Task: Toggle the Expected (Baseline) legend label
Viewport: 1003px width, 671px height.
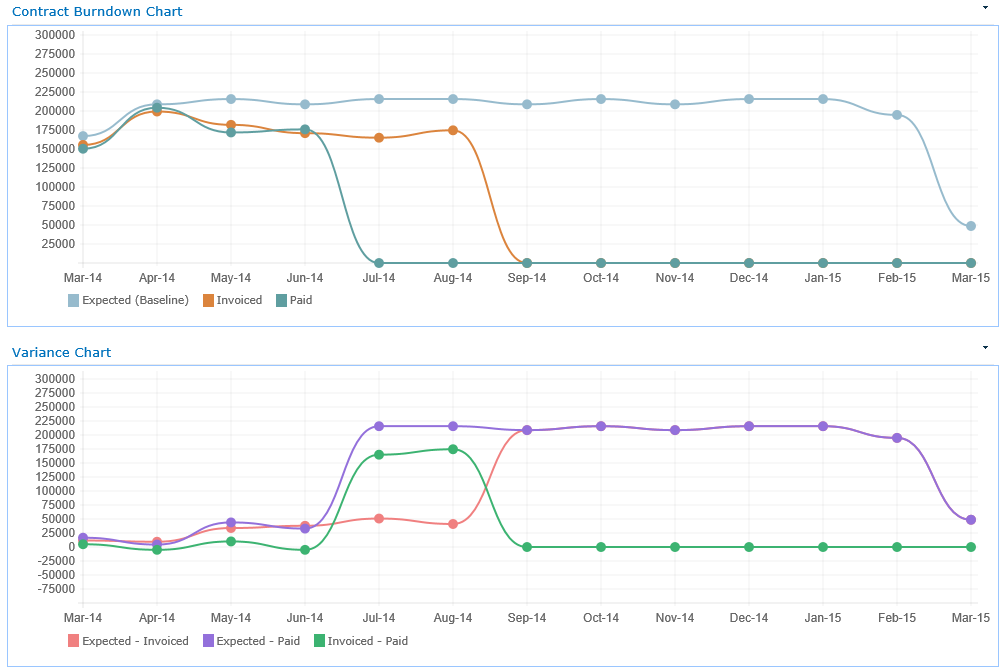Action: click(x=135, y=300)
